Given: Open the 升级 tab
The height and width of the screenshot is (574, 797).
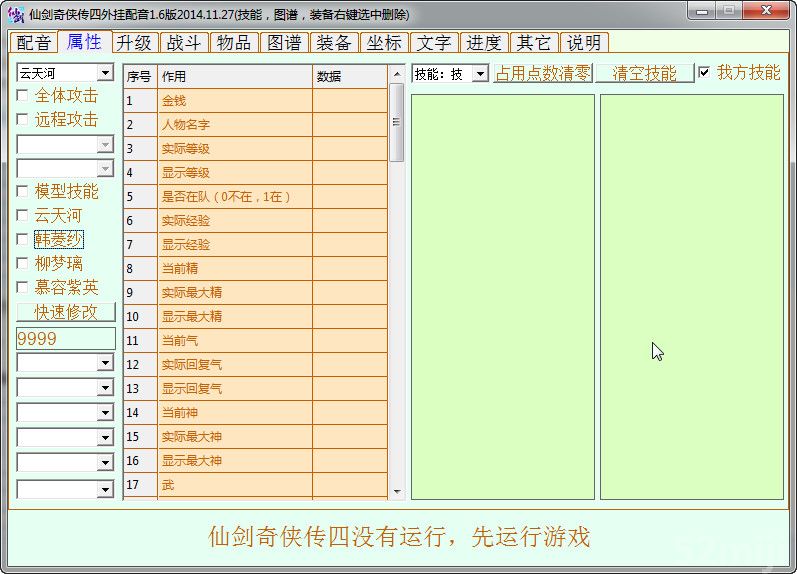Looking at the screenshot, I should [x=134, y=43].
